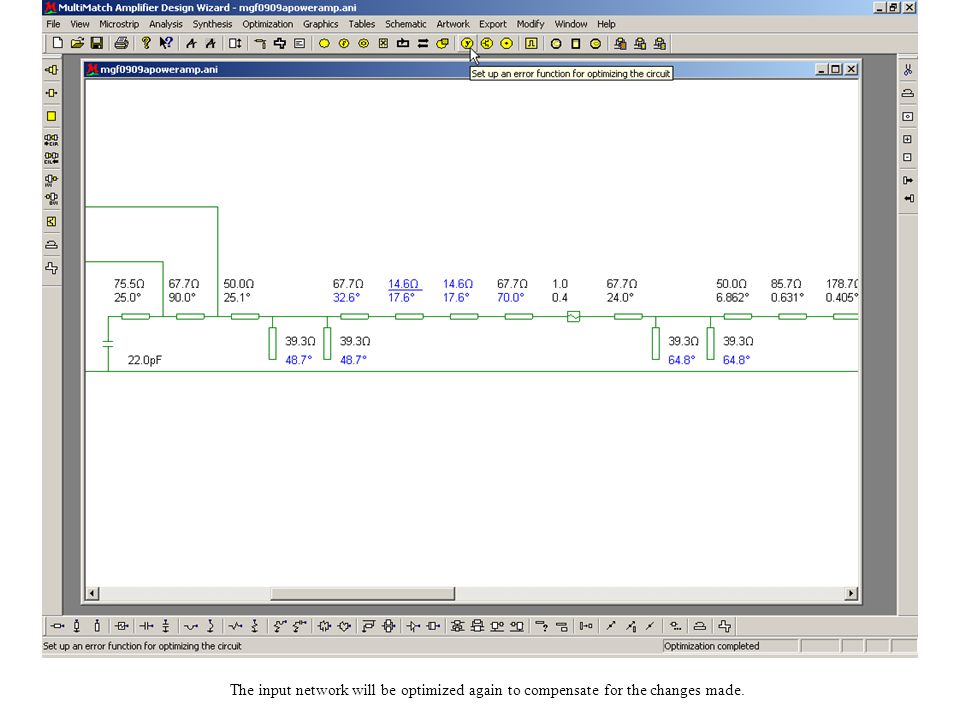Viewport: 960px width, 720px height.
Task: Click the crossed box toolbar icon
Action: click(x=383, y=43)
